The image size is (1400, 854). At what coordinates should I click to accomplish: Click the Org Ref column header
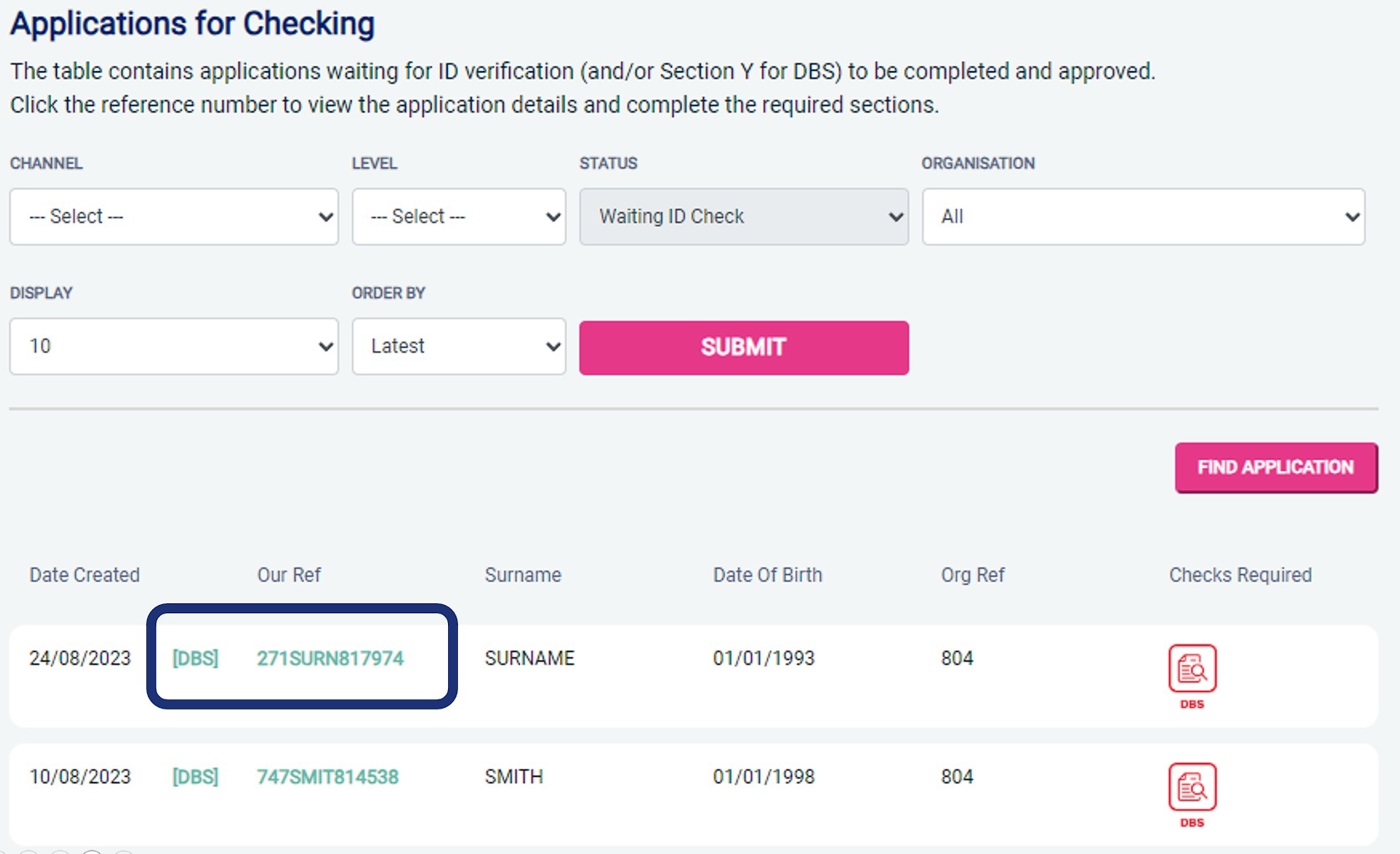(973, 575)
